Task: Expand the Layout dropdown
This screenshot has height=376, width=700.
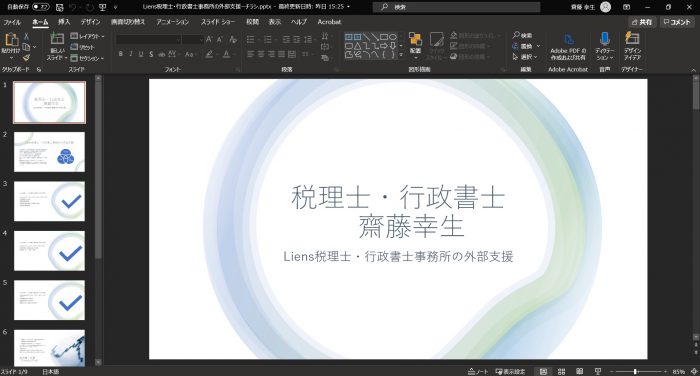Action: 87,36
